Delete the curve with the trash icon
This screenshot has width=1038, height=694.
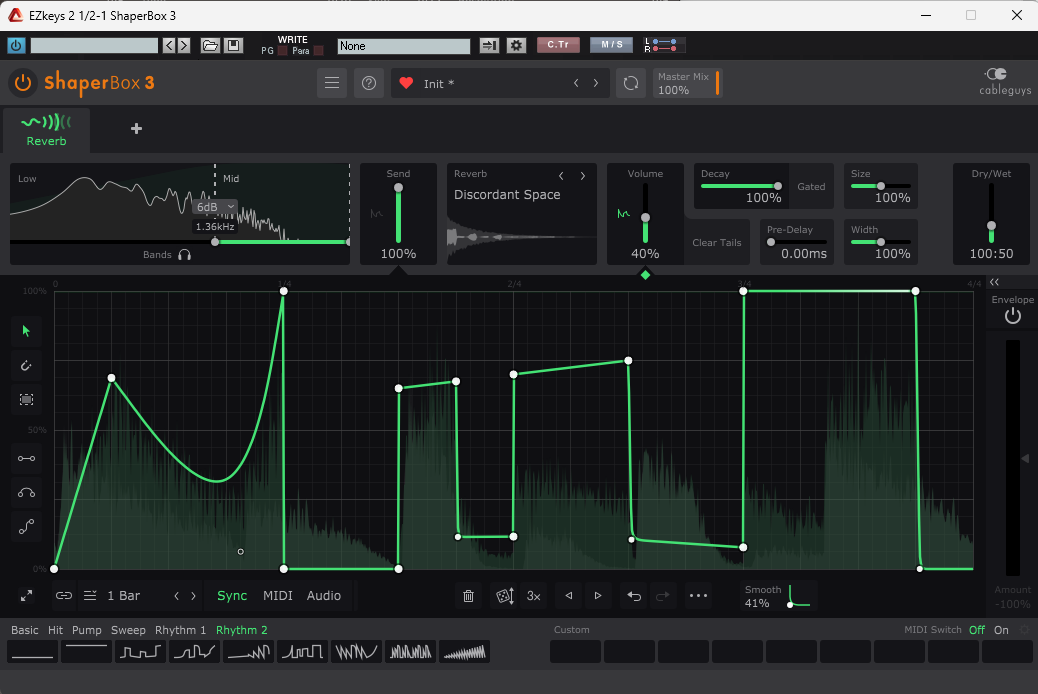coord(469,596)
